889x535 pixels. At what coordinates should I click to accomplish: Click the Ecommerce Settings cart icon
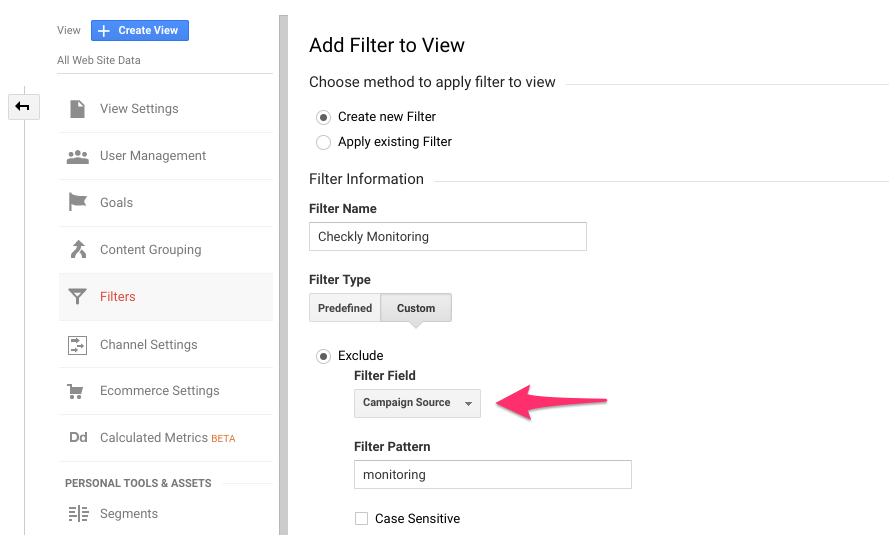click(x=77, y=391)
